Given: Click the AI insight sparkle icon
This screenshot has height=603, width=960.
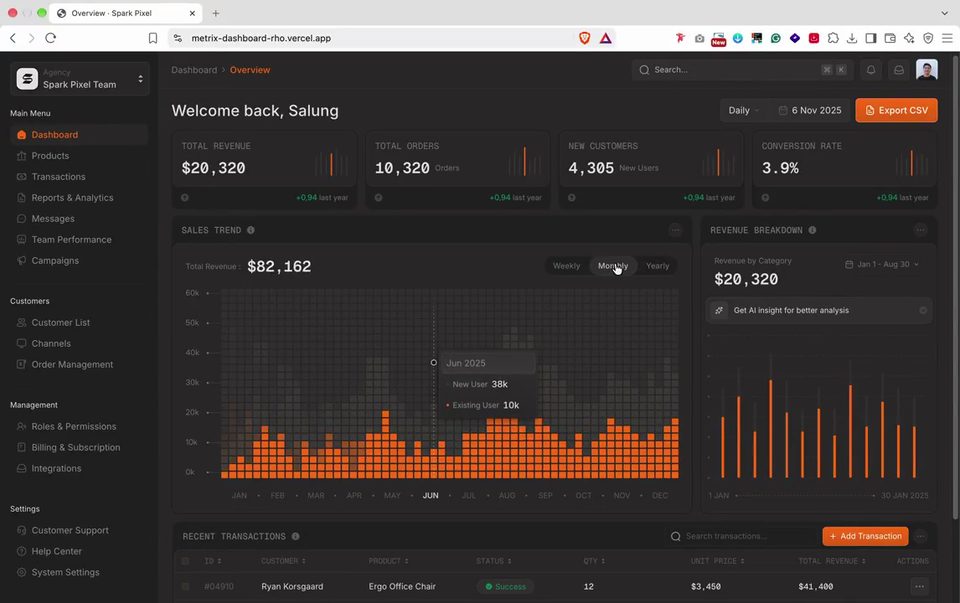Looking at the screenshot, I should 719,310.
